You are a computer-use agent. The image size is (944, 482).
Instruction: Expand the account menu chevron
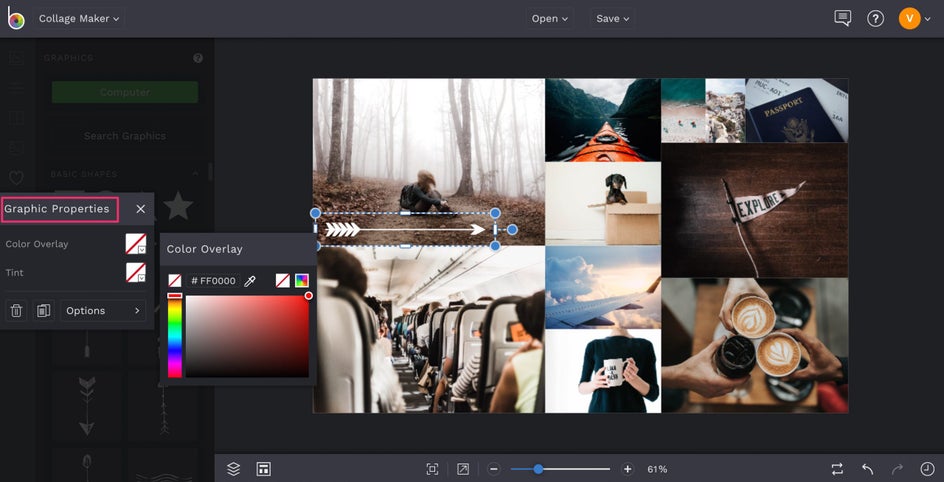[x=928, y=19]
